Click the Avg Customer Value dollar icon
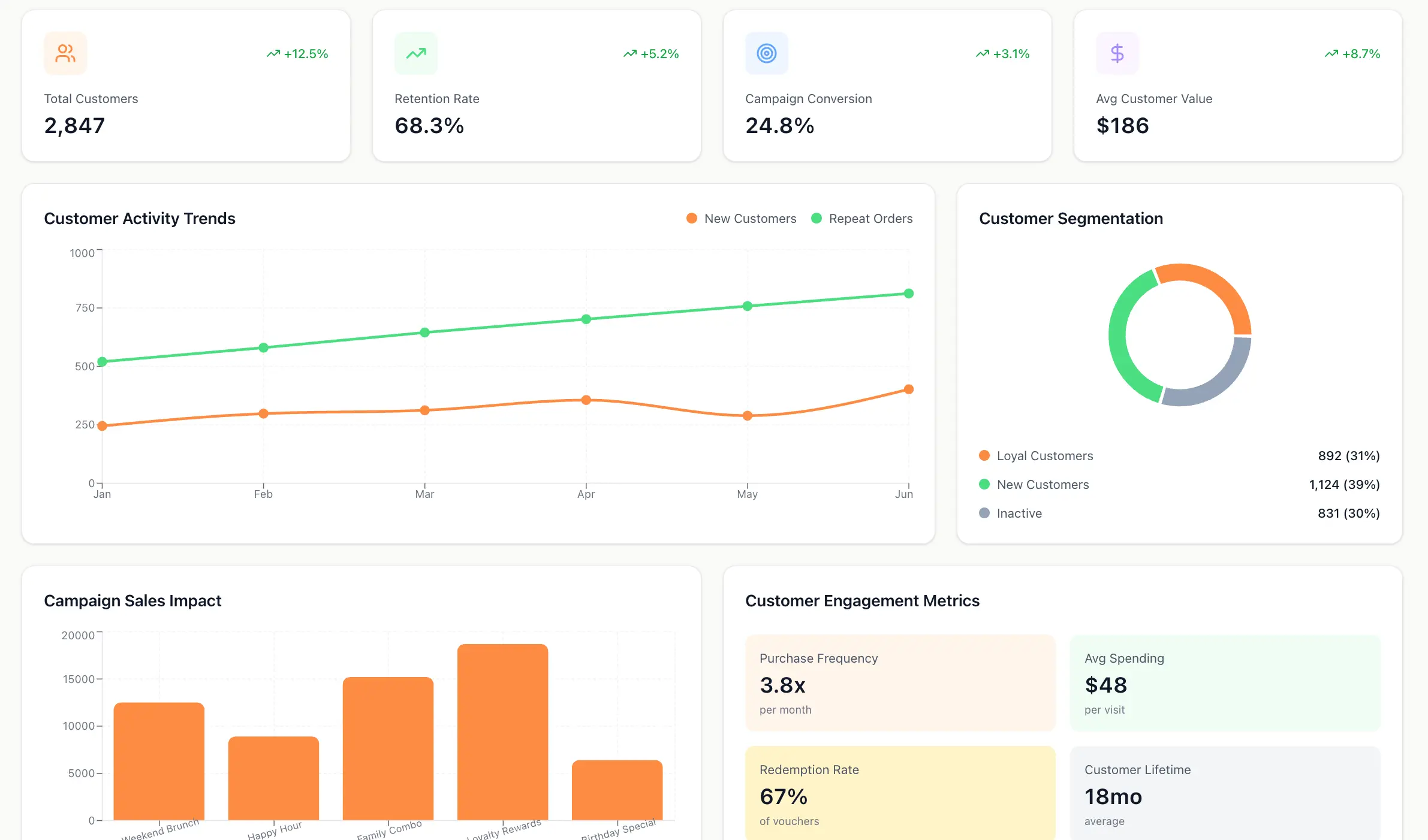The image size is (1428, 840). click(1116, 53)
